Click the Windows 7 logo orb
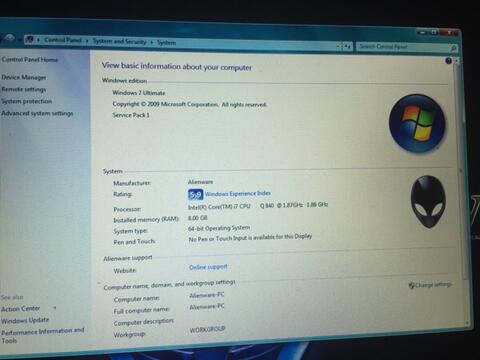 pos(417,123)
